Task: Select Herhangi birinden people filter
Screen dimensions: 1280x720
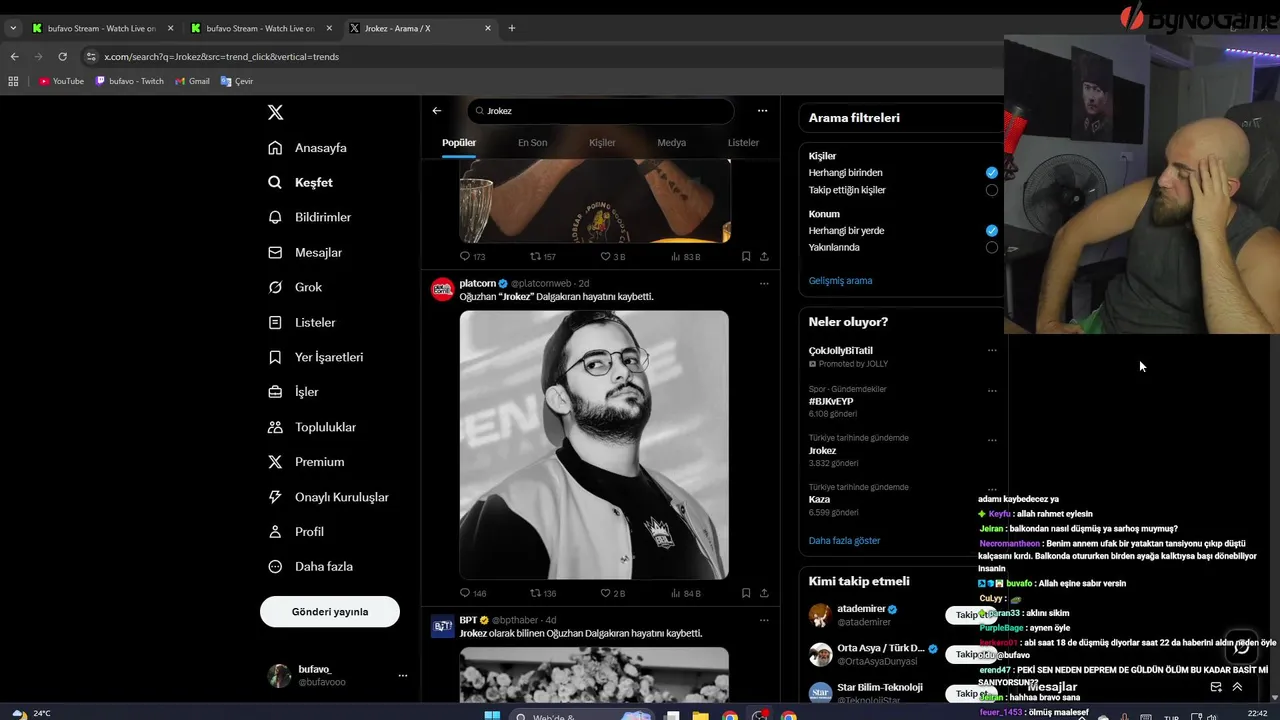Action: (991, 173)
